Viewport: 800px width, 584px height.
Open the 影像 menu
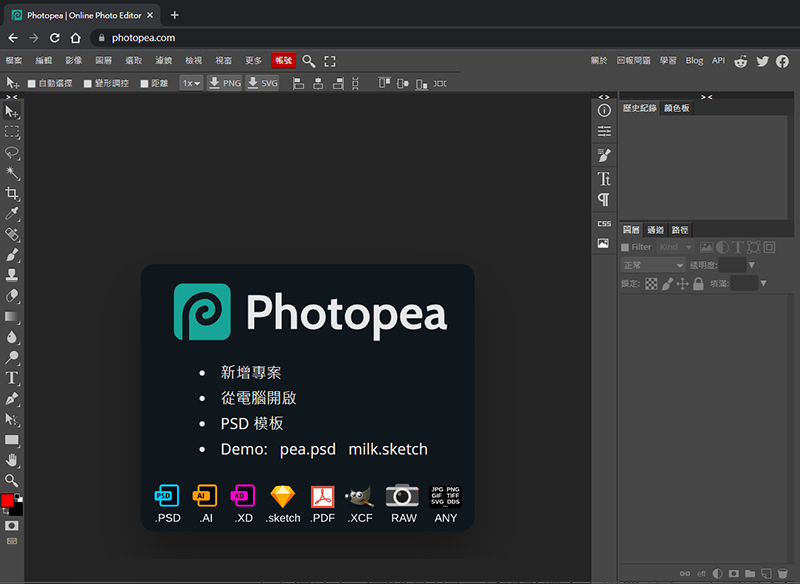click(x=73, y=61)
